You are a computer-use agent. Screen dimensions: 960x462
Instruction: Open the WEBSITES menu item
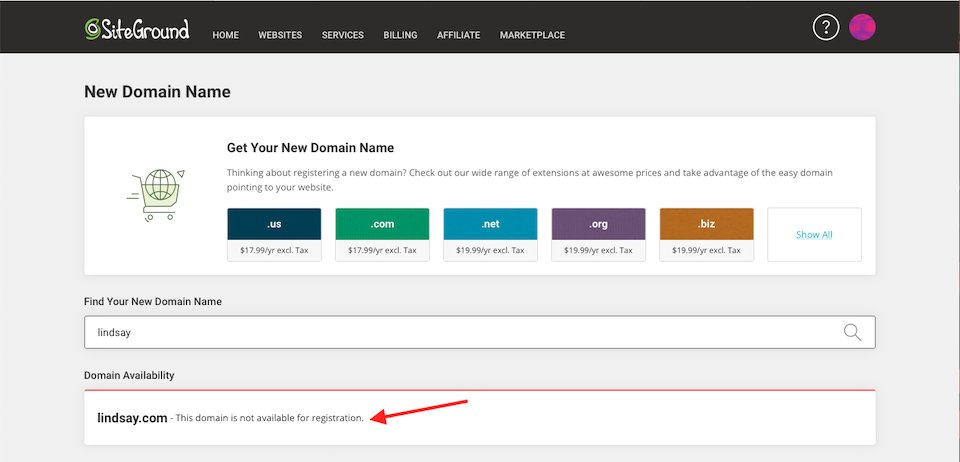click(280, 35)
